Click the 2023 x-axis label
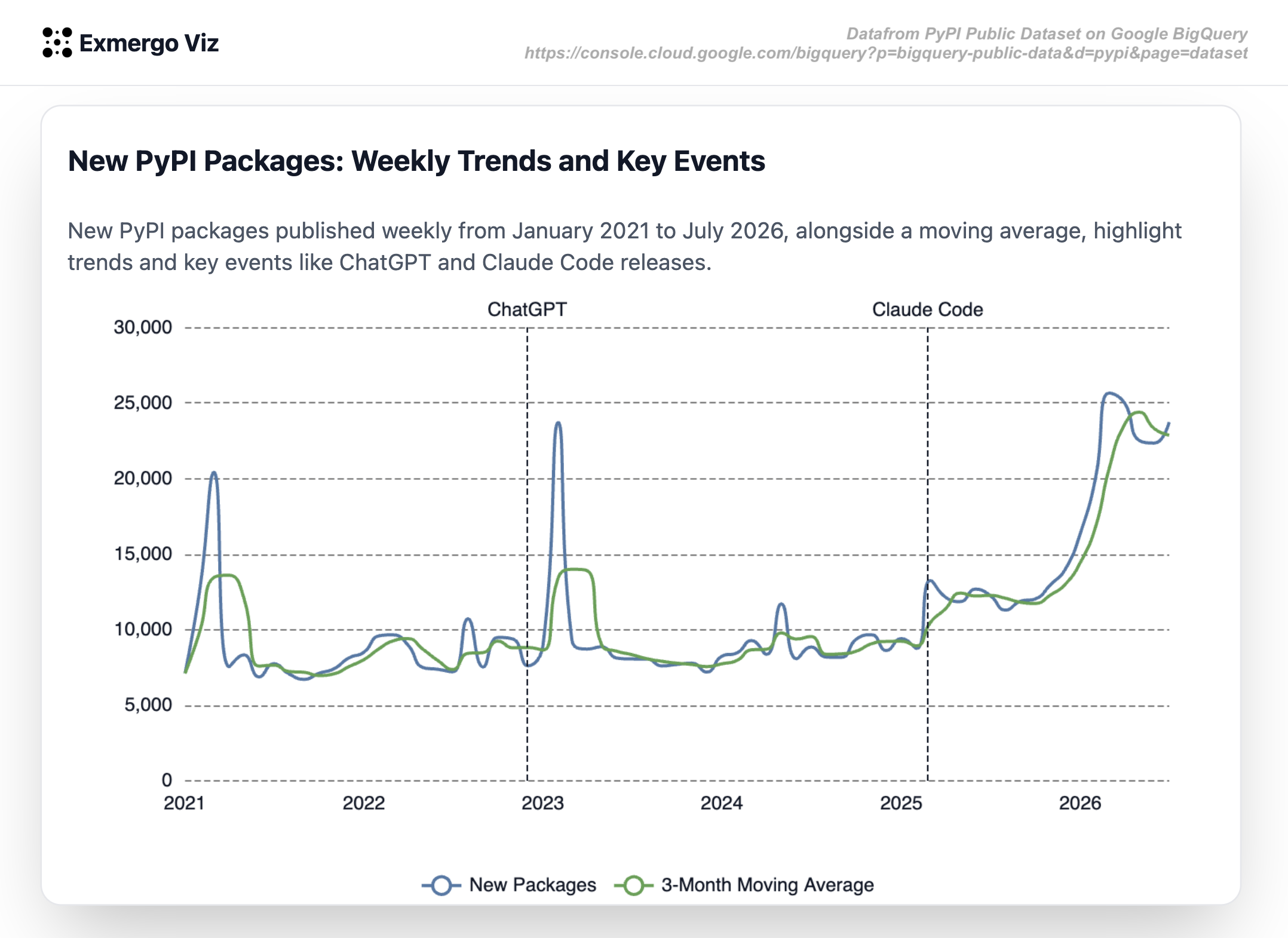1288x938 pixels. (542, 803)
